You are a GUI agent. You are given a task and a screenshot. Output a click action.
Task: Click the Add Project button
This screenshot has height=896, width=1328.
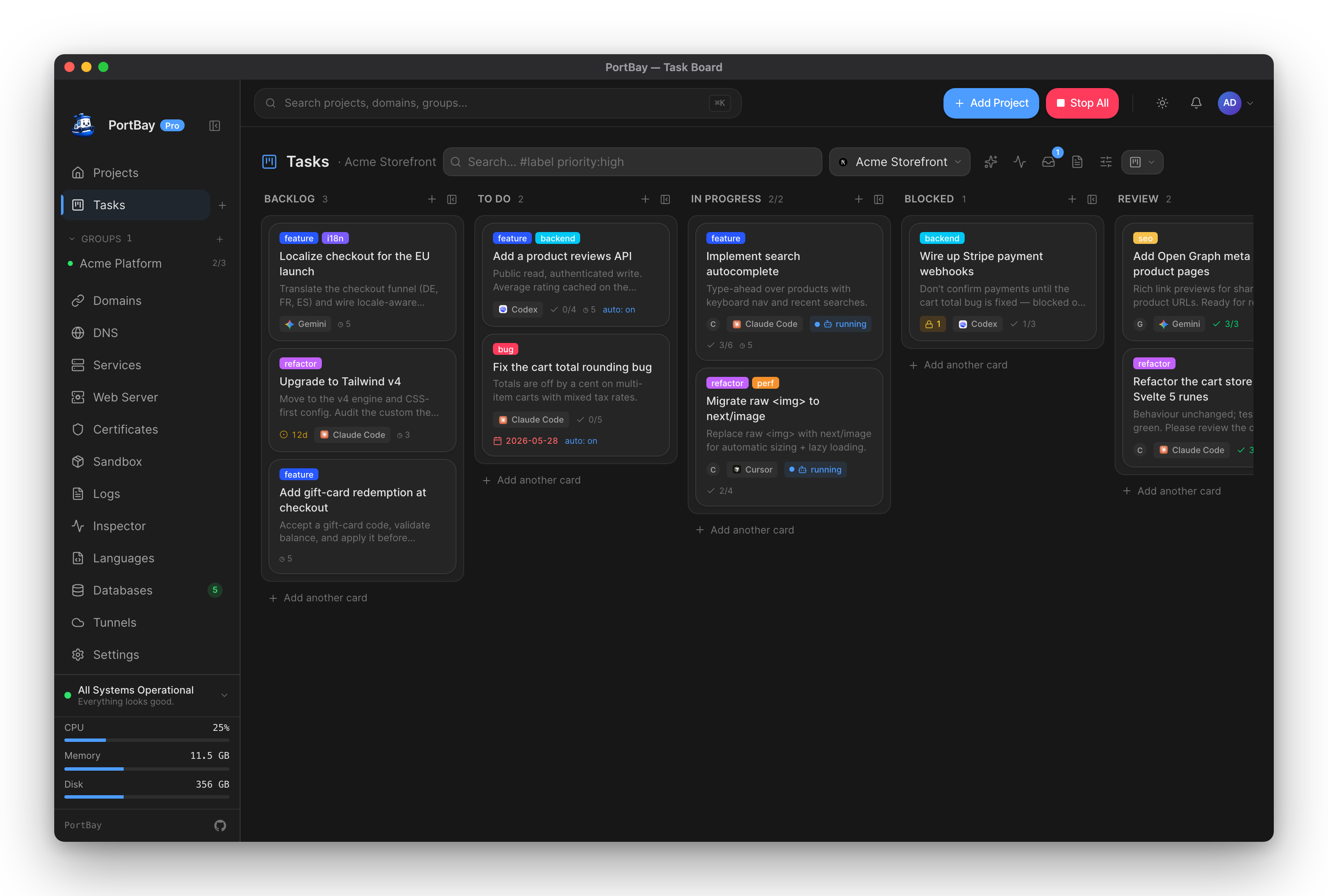(991, 103)
